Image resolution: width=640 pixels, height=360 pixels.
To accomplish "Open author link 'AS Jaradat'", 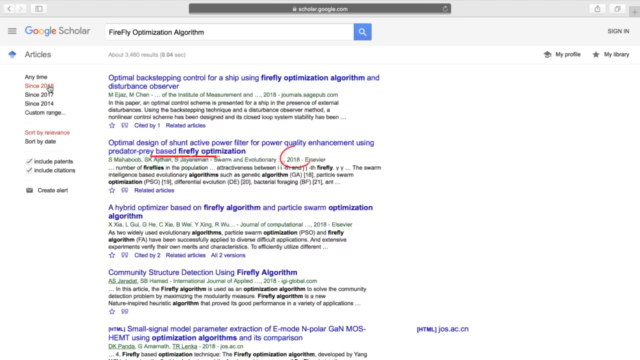I will pos(122,281).
